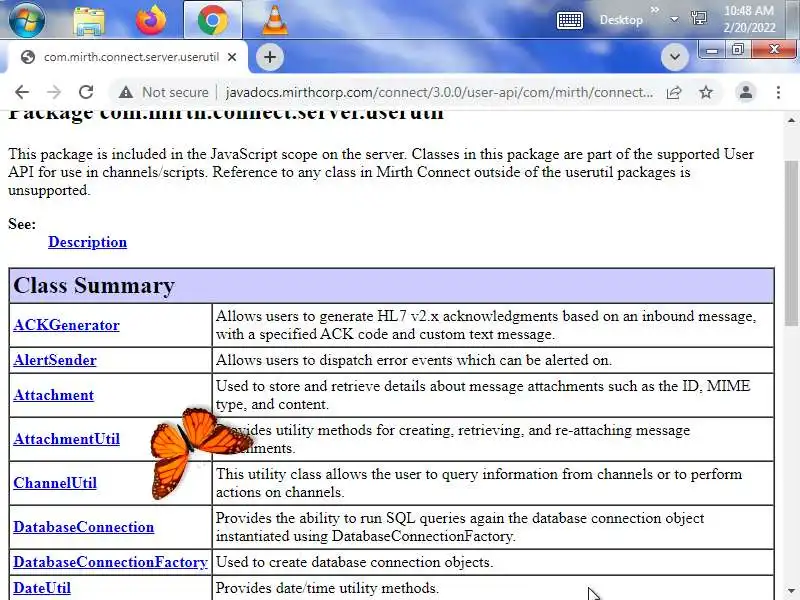Screen dimensions: 800x600
Task: Open the Attachment class link
Action: (54, 395)
